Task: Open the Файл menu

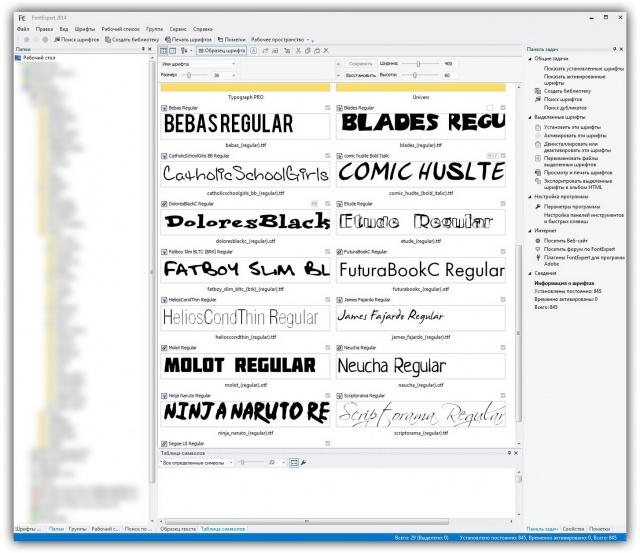Action: click(x=23, y=29)
